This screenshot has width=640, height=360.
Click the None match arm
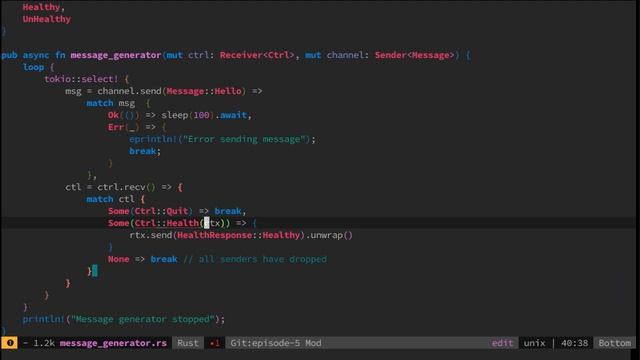pos(118,259)
